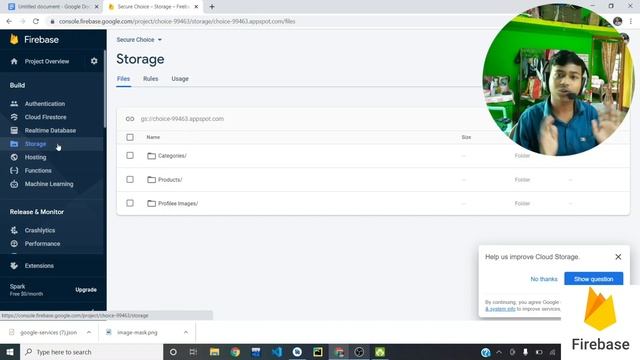Open Machine Learning in the sidebar
The image size is (640, 360).
[x=49, y=184]
